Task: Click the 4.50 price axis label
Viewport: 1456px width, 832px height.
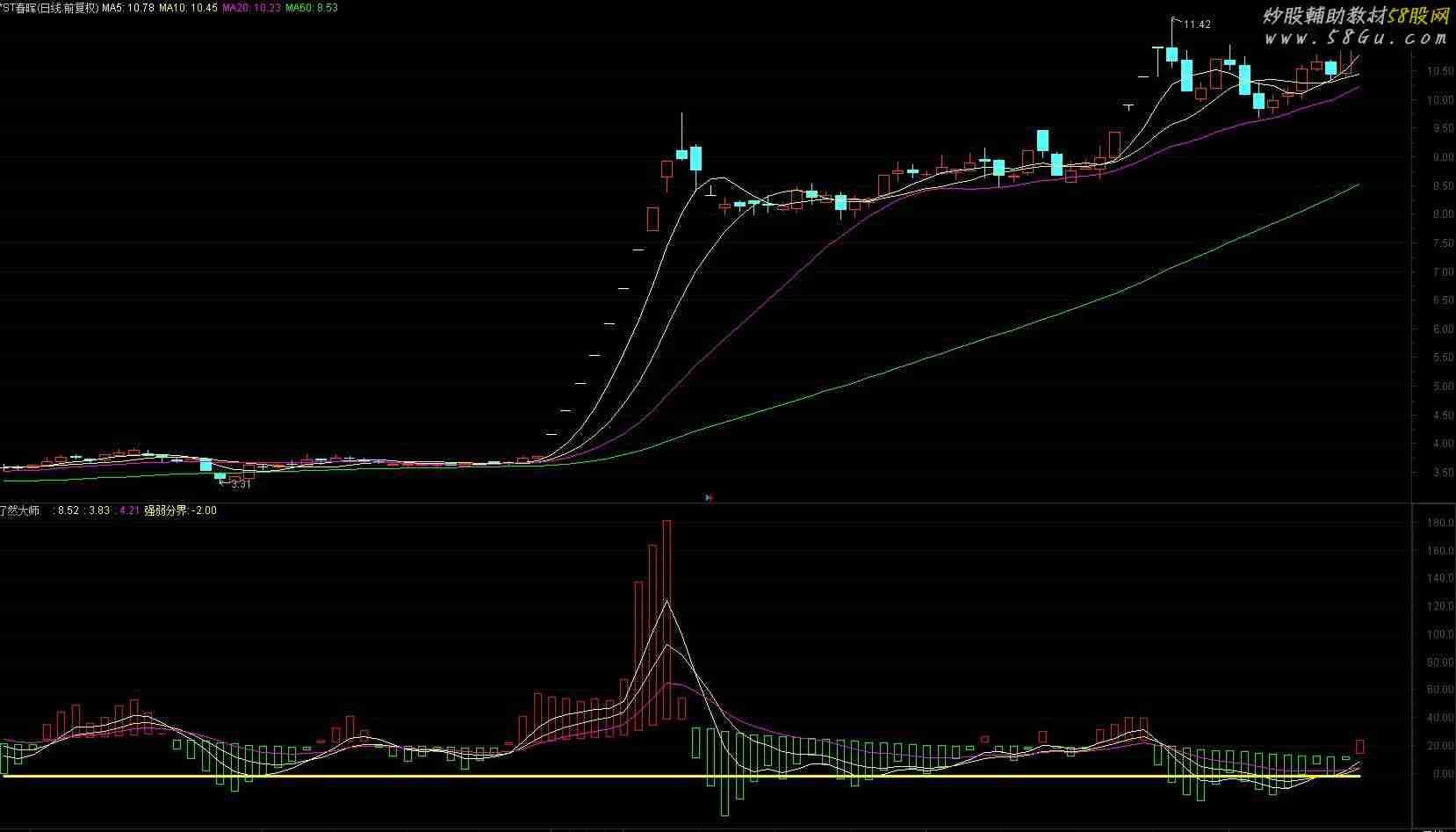Action: click(x=1443, y=416)
